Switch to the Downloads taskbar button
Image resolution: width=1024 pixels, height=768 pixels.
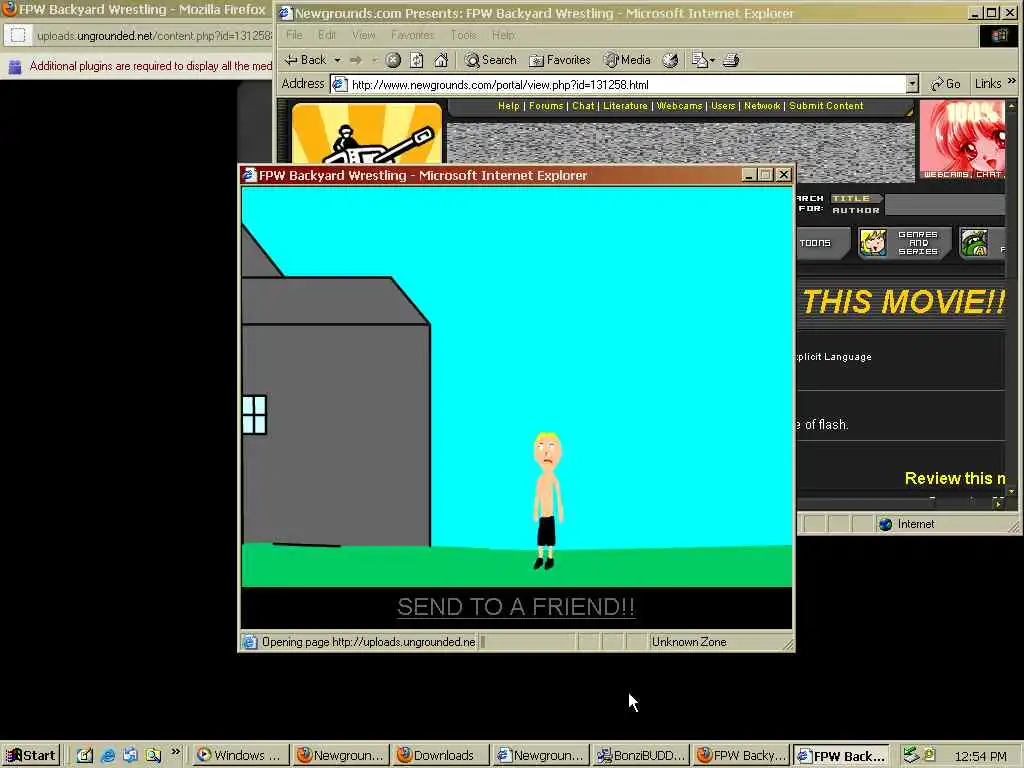pyautogui.click(x=440, y=756)
